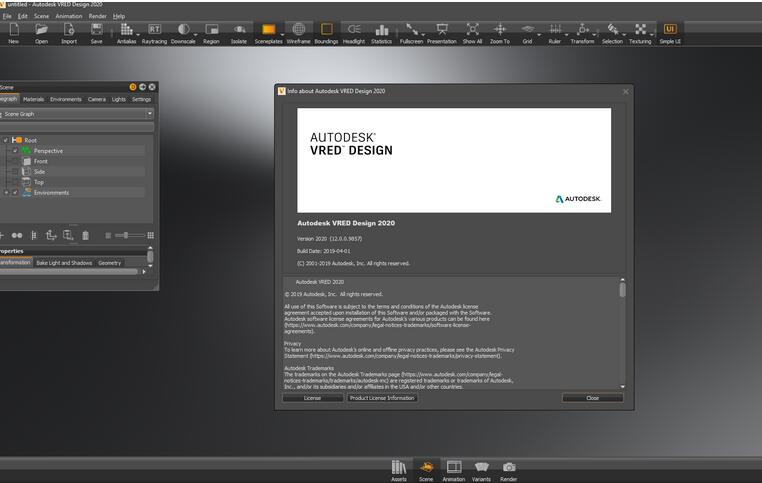The width and height of the screenshot is (762, 483).
Task: Toggle the Grid toolbar icon
Action: pos(528,30)
